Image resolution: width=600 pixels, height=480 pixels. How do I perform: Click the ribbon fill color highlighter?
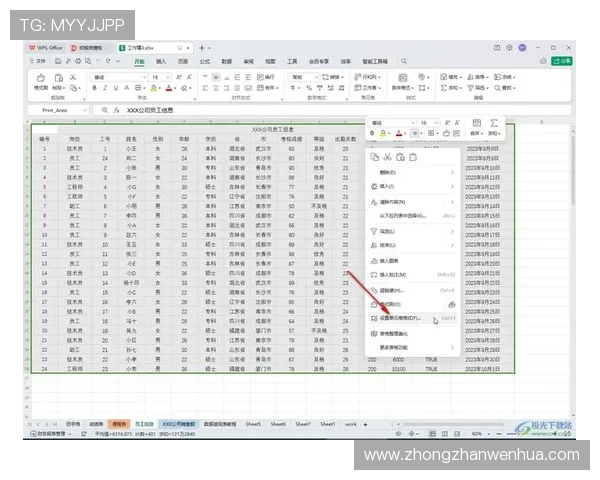pos(153,88)
